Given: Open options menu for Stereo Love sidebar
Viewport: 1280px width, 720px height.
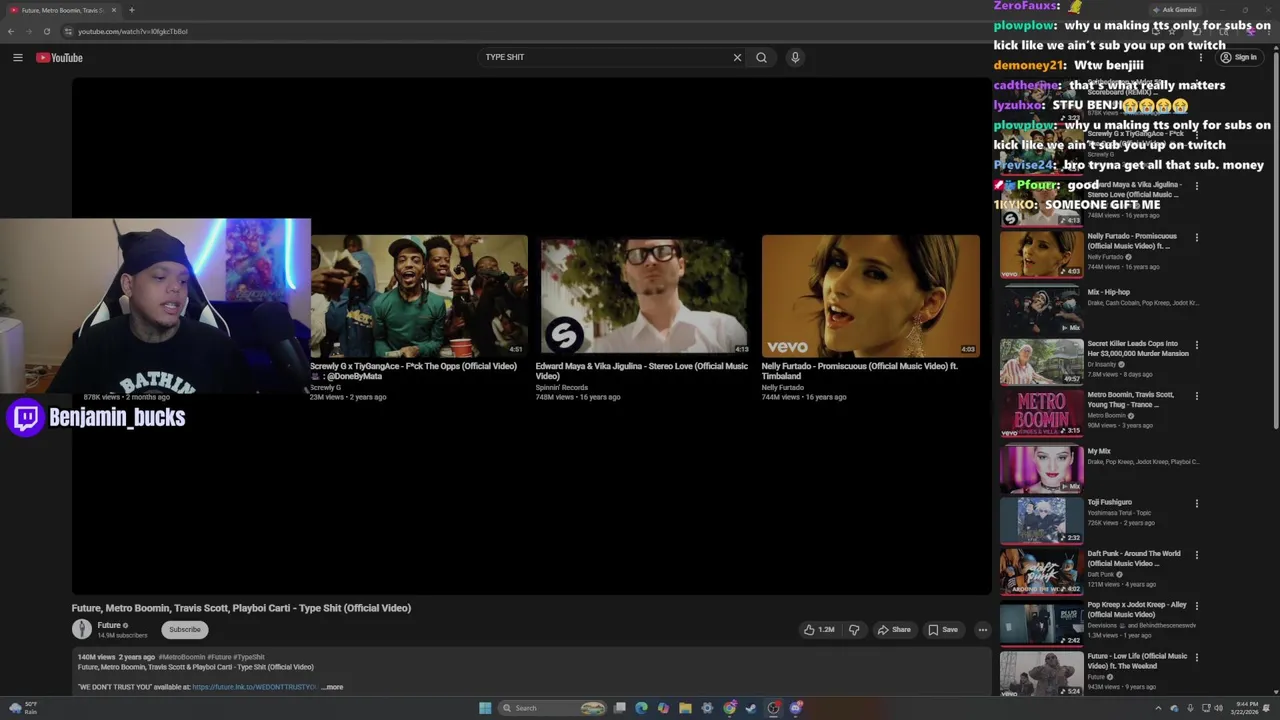Looking at the screenshot, I should point(1196,186).
